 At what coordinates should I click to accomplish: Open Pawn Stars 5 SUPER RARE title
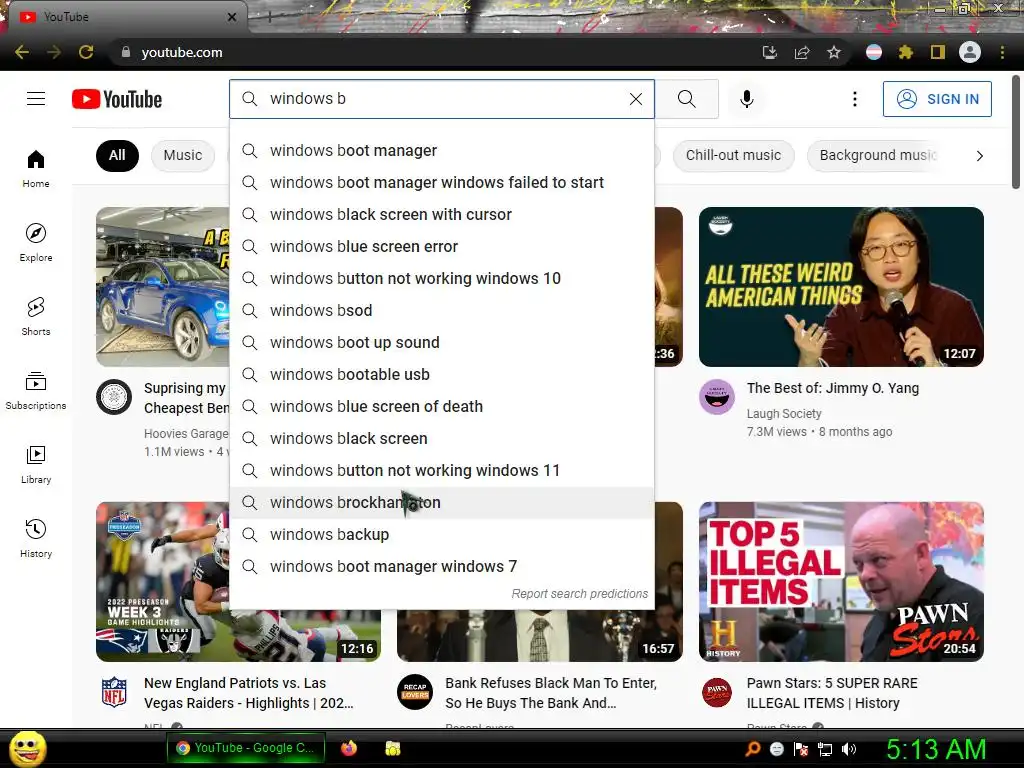pyautogui.click(x=832, y=693)
